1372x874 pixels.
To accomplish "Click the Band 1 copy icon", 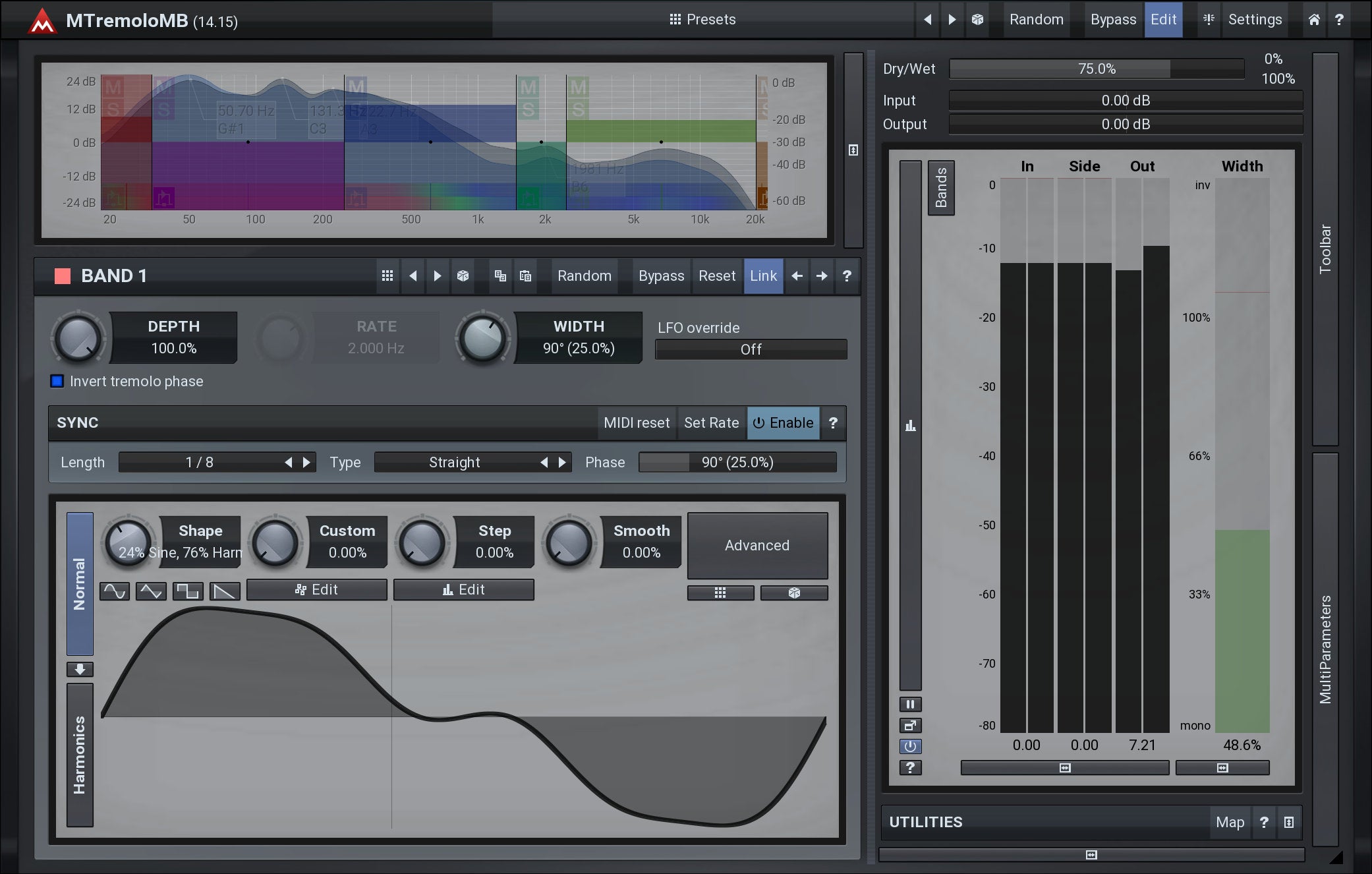I will pos(500,276).
